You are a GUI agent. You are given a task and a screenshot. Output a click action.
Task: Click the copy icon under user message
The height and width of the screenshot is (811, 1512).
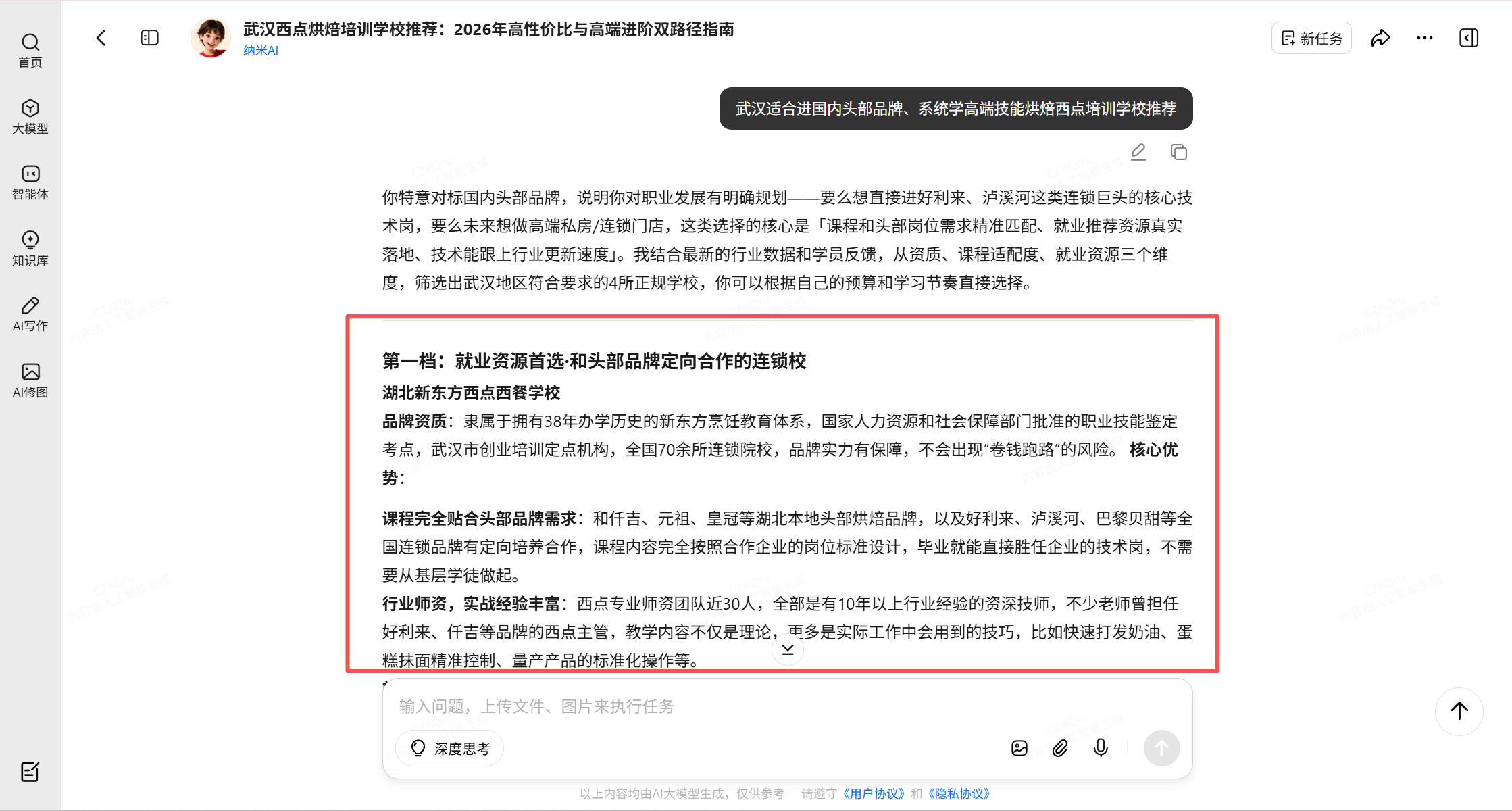(1178, 152)
